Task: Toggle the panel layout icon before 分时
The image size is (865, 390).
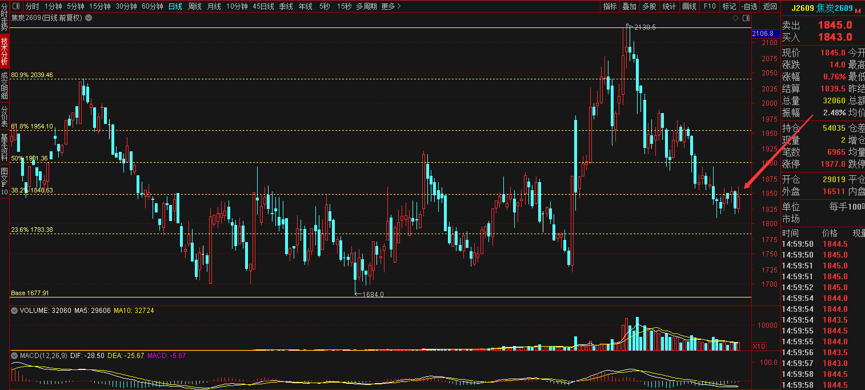Action: point(15,7)
